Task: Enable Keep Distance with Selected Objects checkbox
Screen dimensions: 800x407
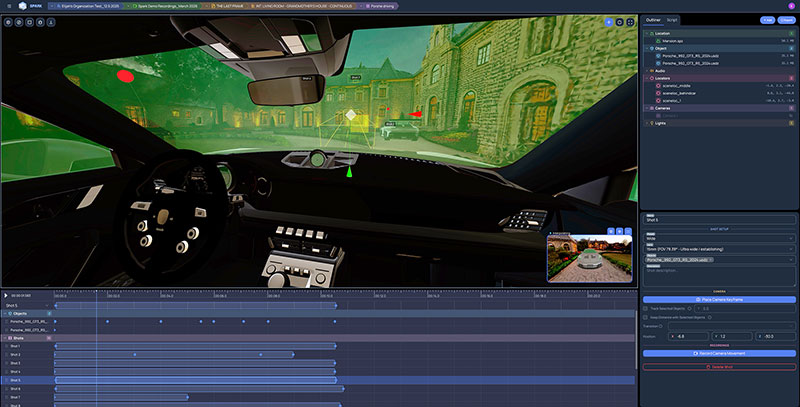Action: click(x=645, y=317)
